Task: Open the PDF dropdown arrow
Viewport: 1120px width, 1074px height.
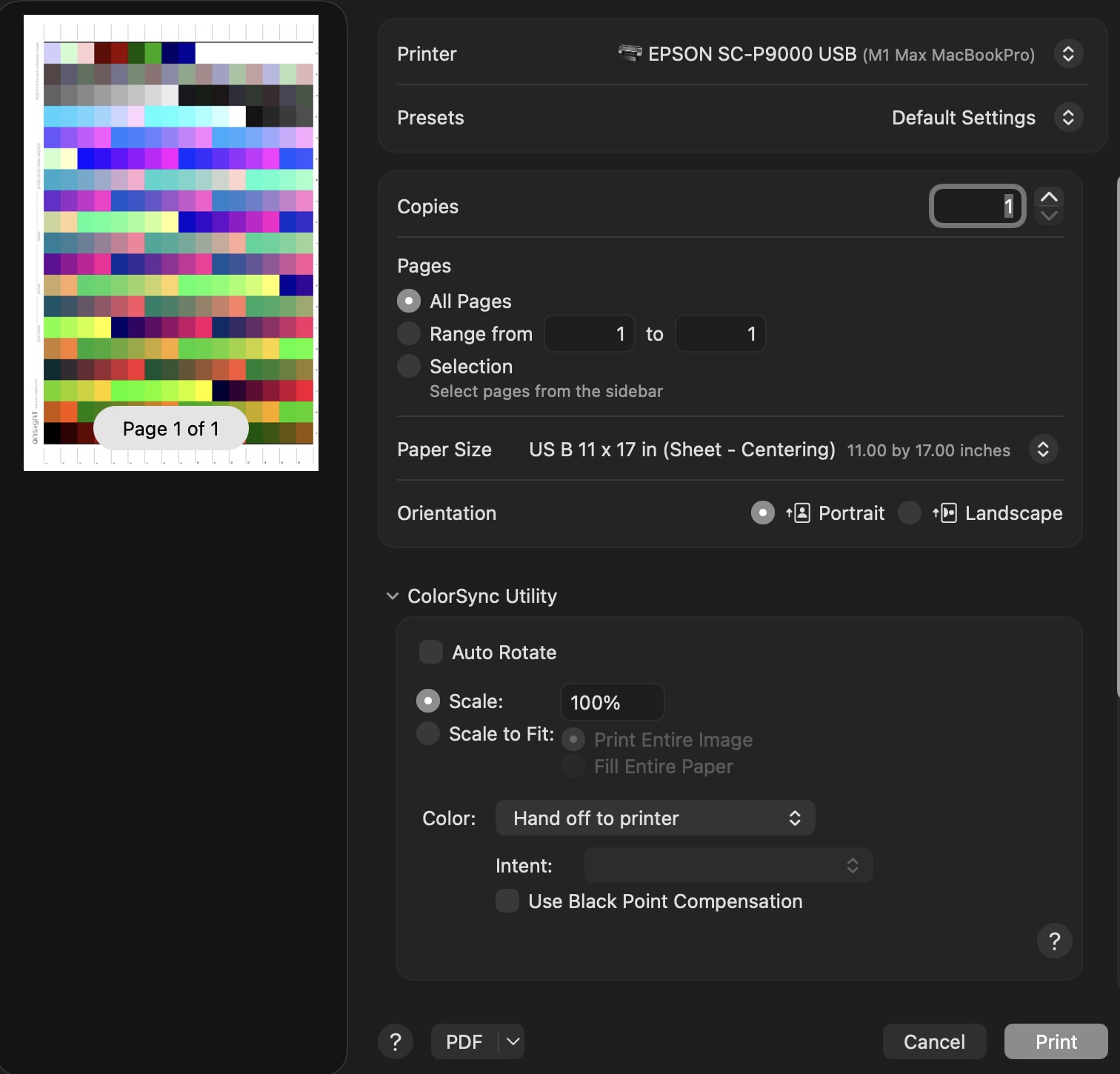Action: click(x=513, y=1041)
